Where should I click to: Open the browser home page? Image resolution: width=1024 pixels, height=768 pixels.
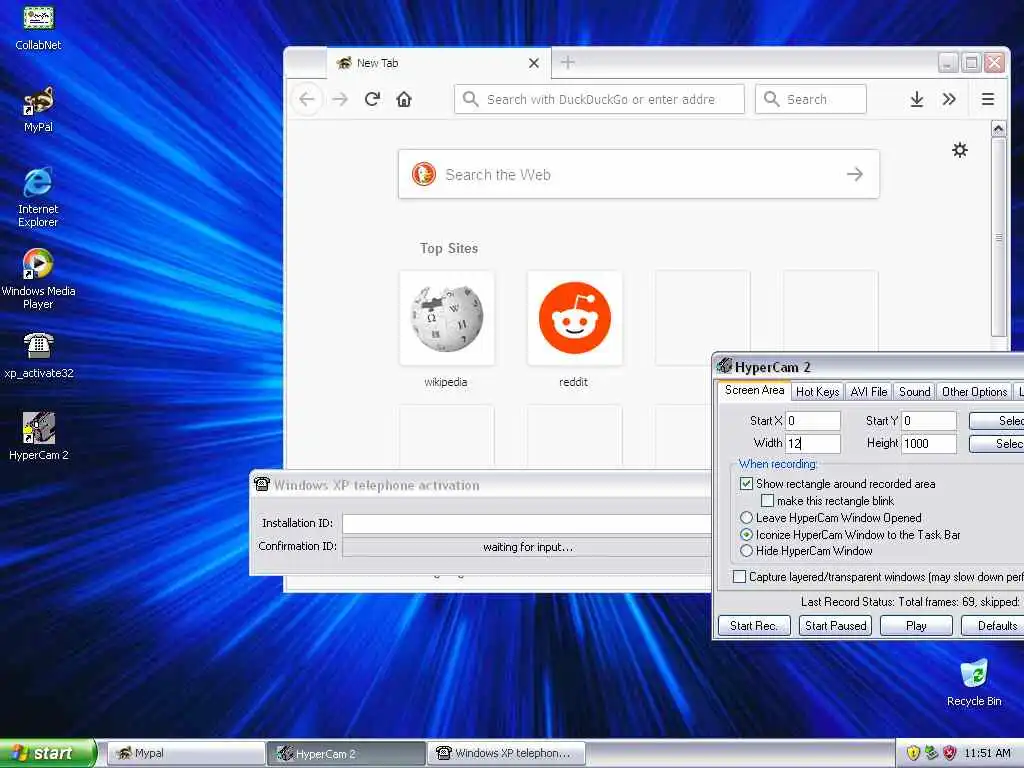click(404, 99)
